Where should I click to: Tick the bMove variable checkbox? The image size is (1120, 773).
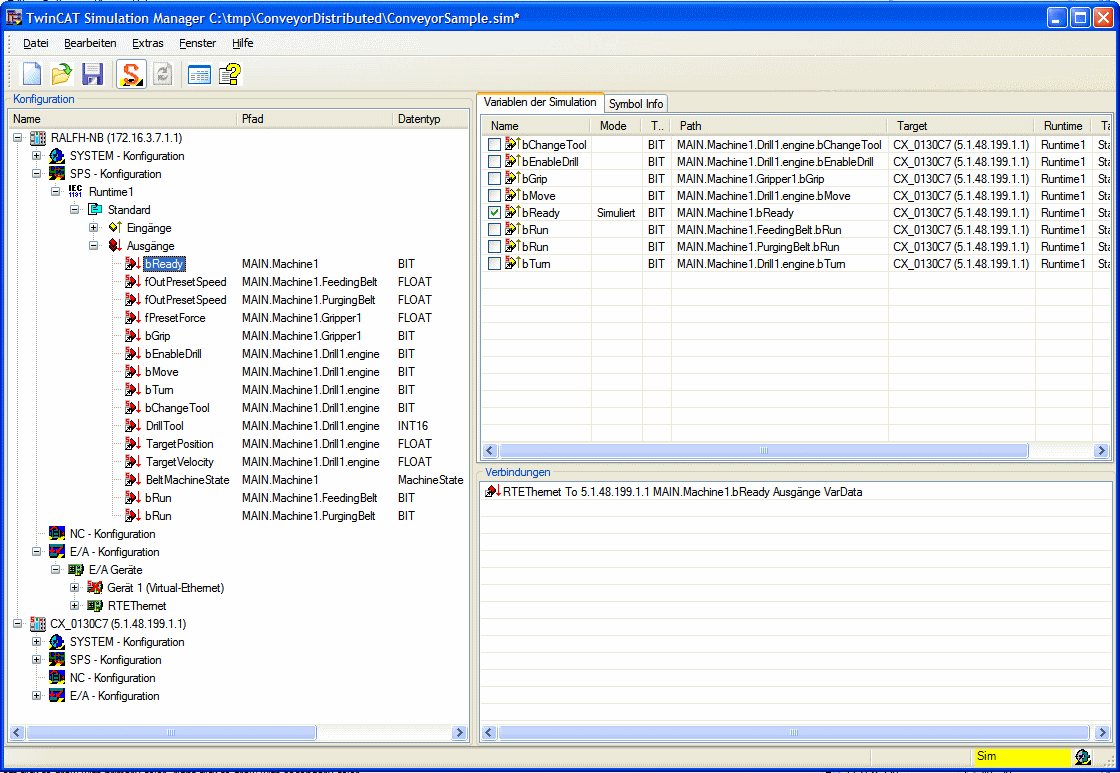pos(494,196)
